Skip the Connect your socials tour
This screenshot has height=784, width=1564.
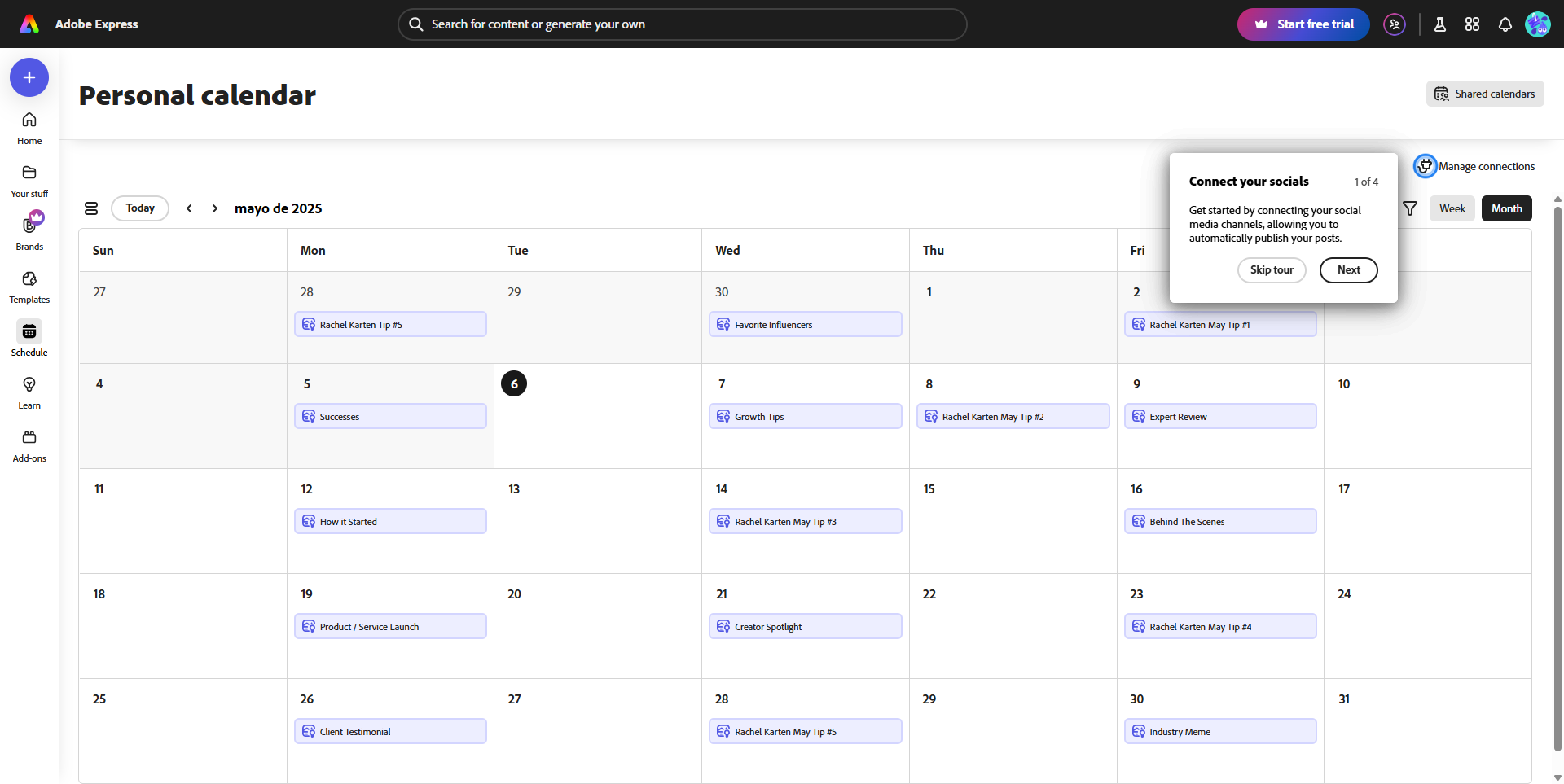pos(1272,270)
